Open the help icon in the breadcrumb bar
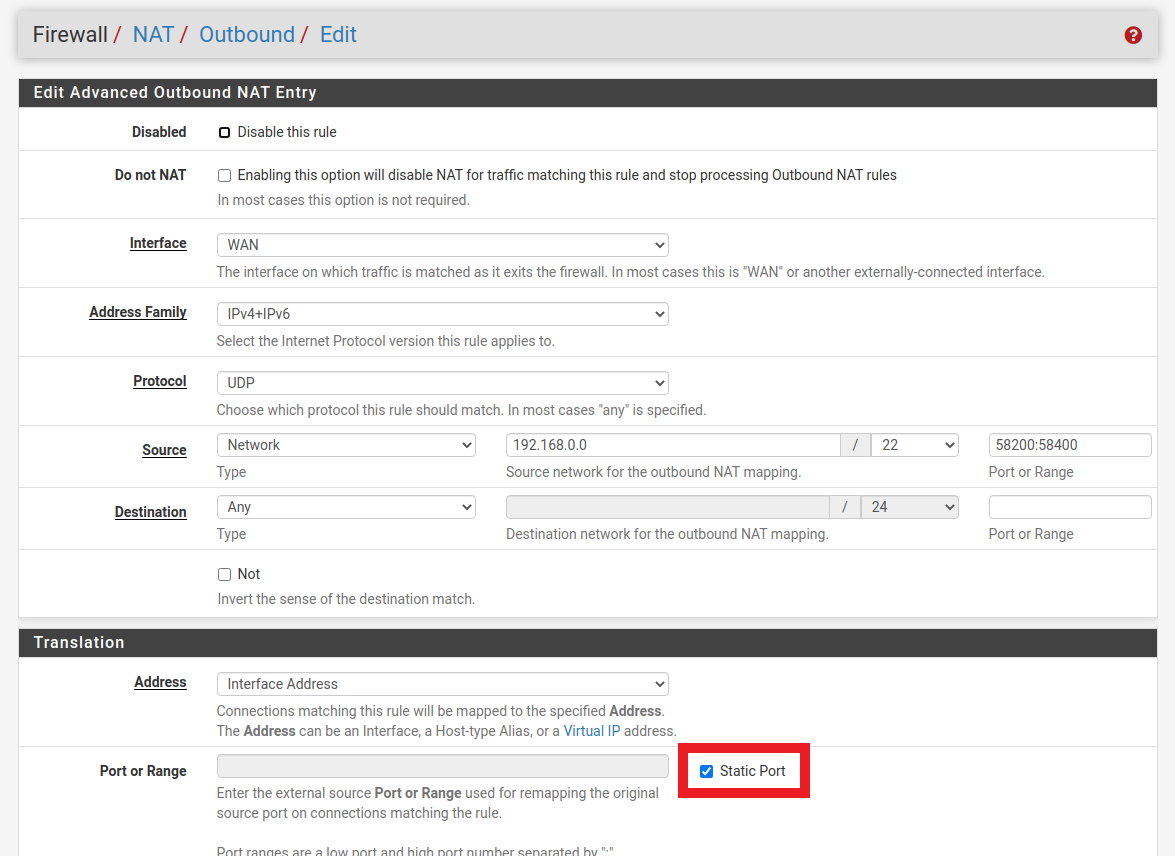This screenshot has height=856, width=1175. click(x=1133, y=35)
